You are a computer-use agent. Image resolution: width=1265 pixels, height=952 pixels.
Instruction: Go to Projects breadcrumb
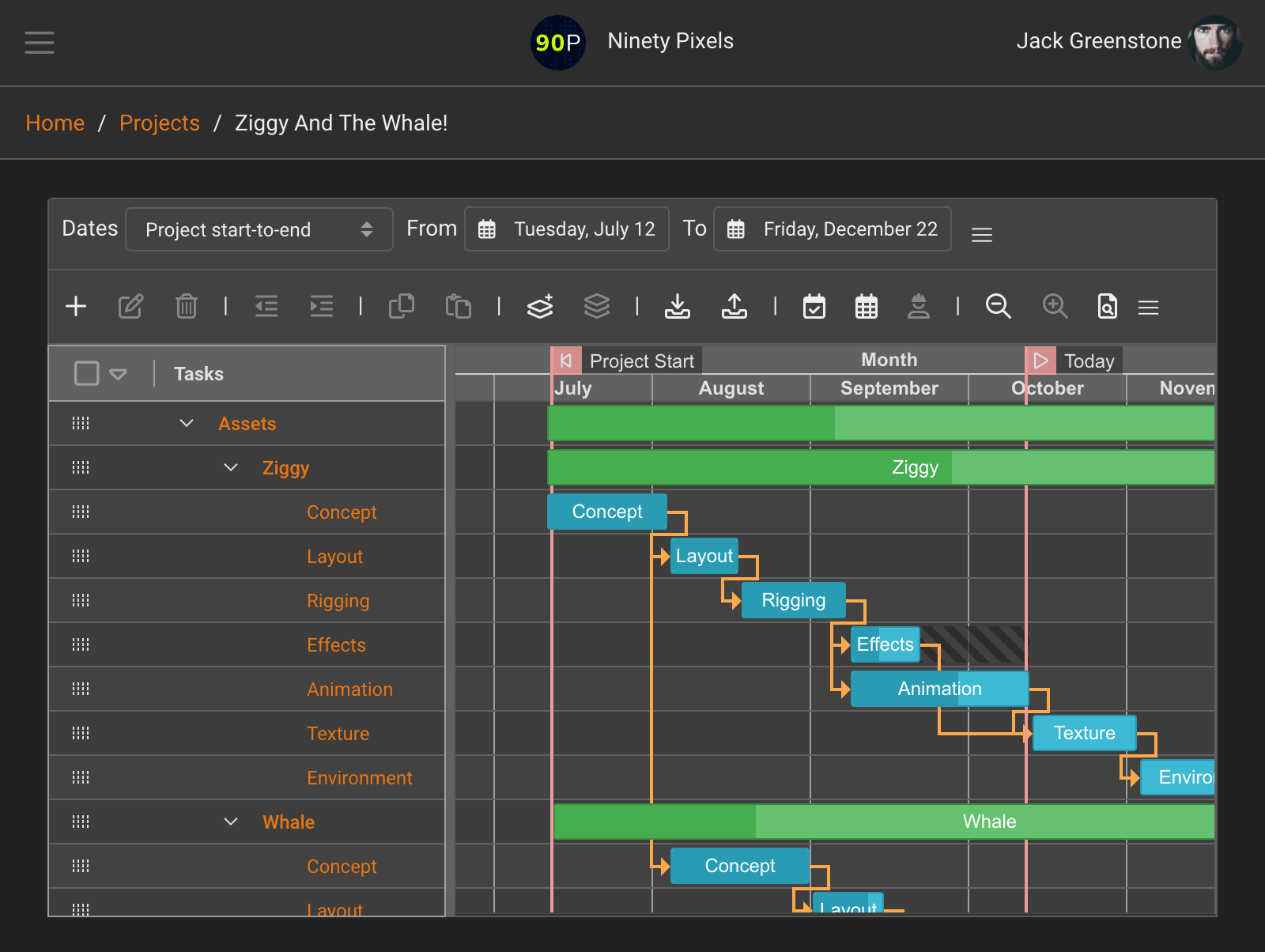tap(160, 123)
